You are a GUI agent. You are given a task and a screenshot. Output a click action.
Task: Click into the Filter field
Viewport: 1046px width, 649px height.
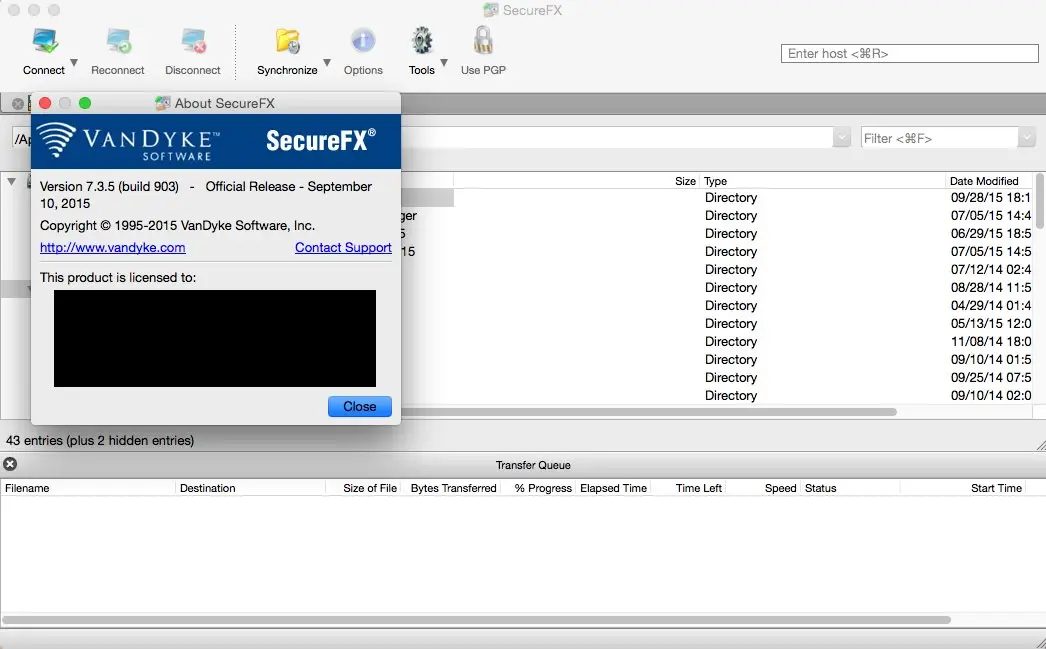point(939,138)
